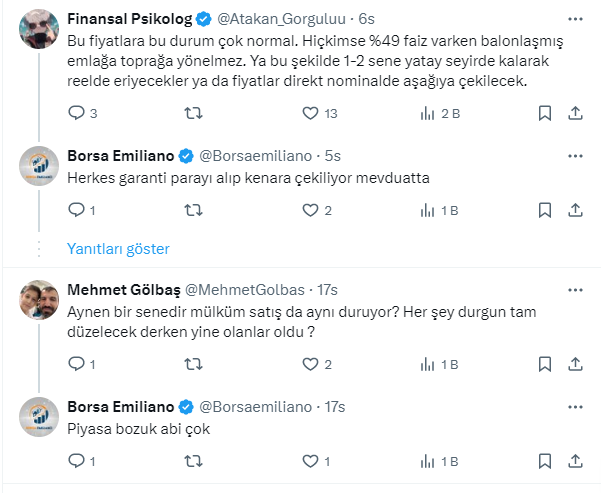This screenshot has width=601, height=493.
Task: Retweet the Finansal Psikolog post
Action: [195, 114]
